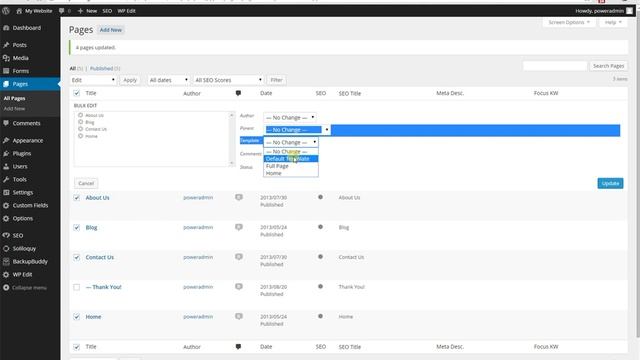Viewport: 640px width, 360px height.
Task: Click the bulk edit list scrollbar
Action: (232, 139)
